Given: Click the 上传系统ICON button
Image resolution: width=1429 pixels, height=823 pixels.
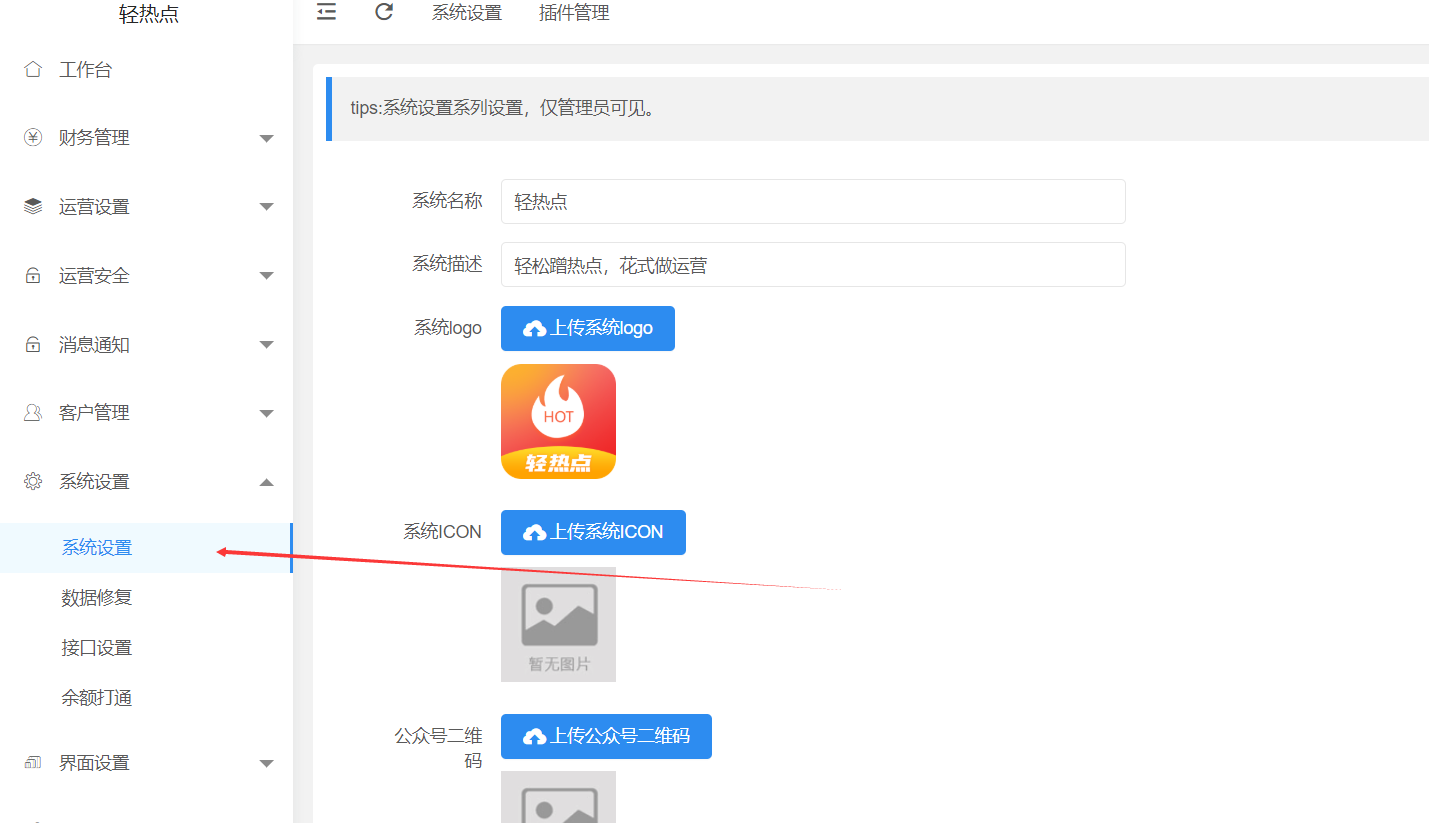Looking at the screenshot, I should (593, 532).
